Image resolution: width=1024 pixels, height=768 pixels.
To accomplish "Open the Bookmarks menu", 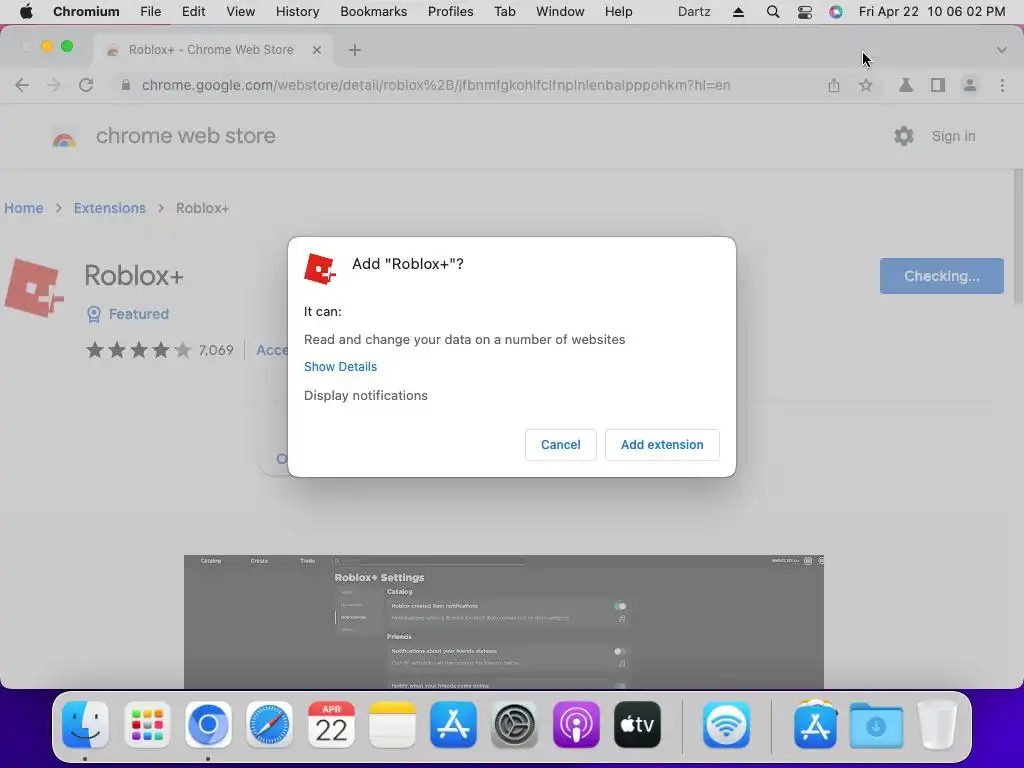I will click(x=374, y=12).
